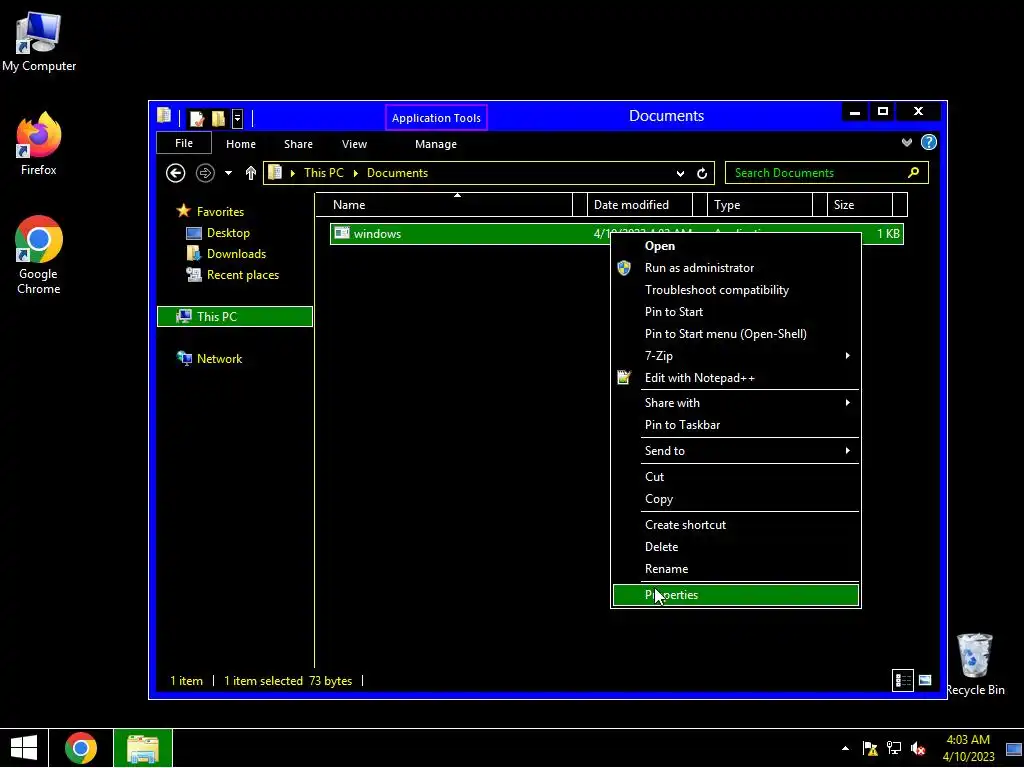
Task: Choose Pin to Taskbar
Action: click(736, 424)
